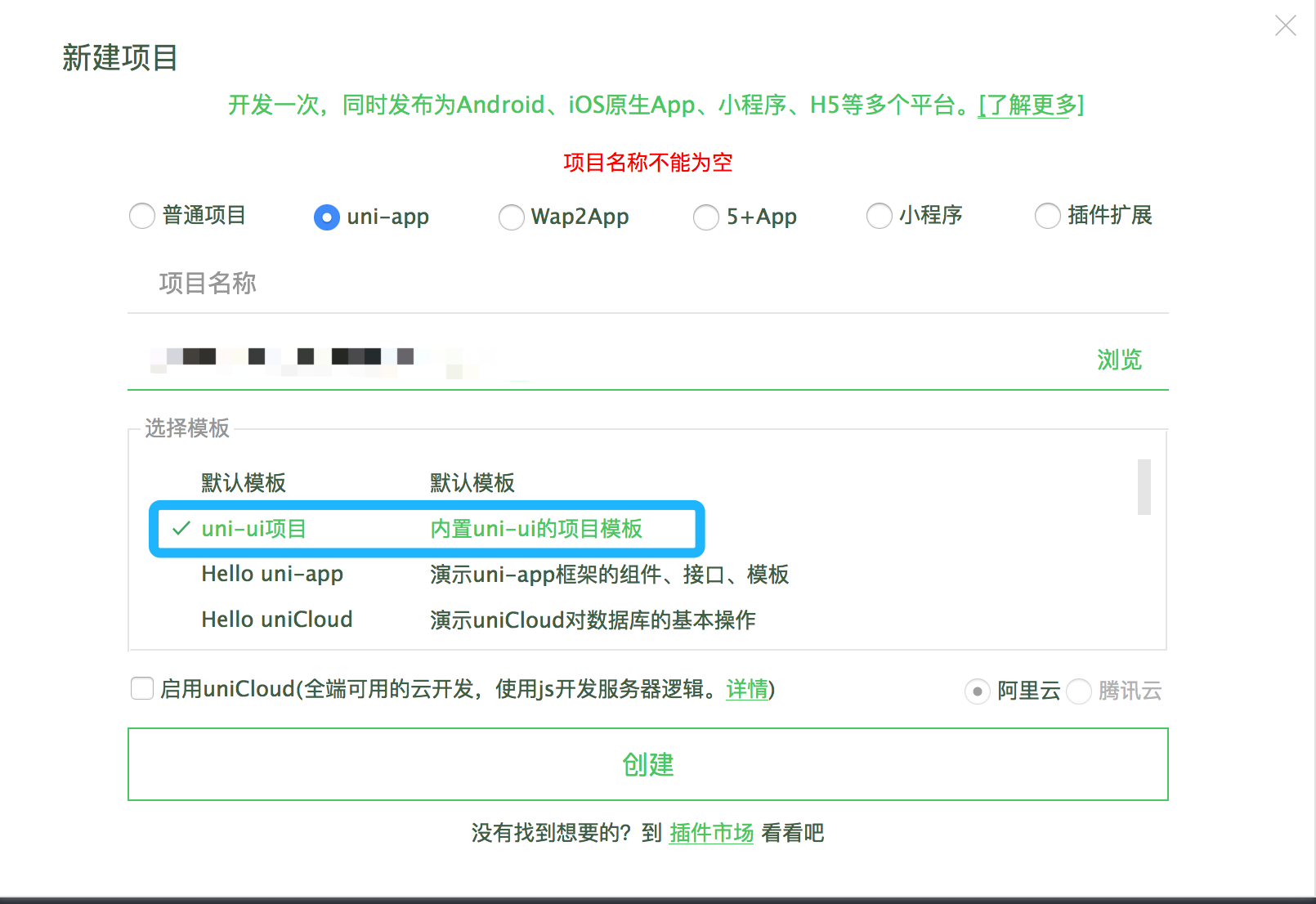Choose the Wap2App radio option
This screenshot has height=904, width=1316.
click(512, 217)
